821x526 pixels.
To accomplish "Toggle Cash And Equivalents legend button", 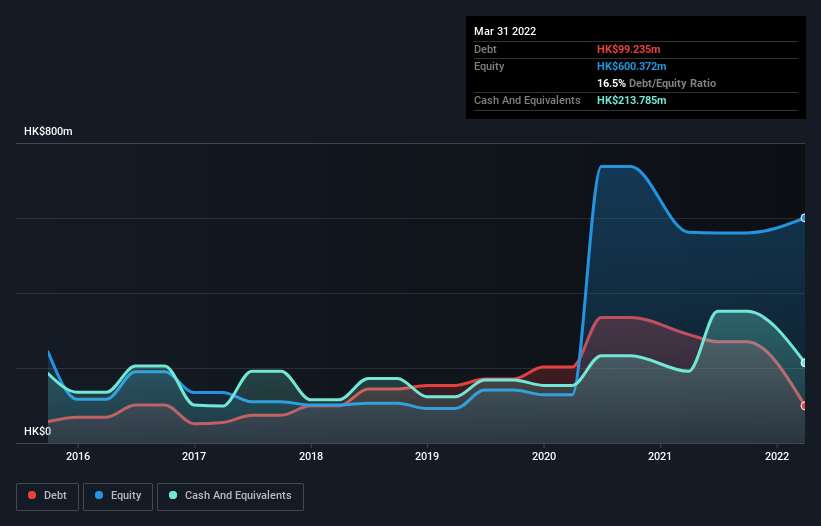I will coord(230,496).
